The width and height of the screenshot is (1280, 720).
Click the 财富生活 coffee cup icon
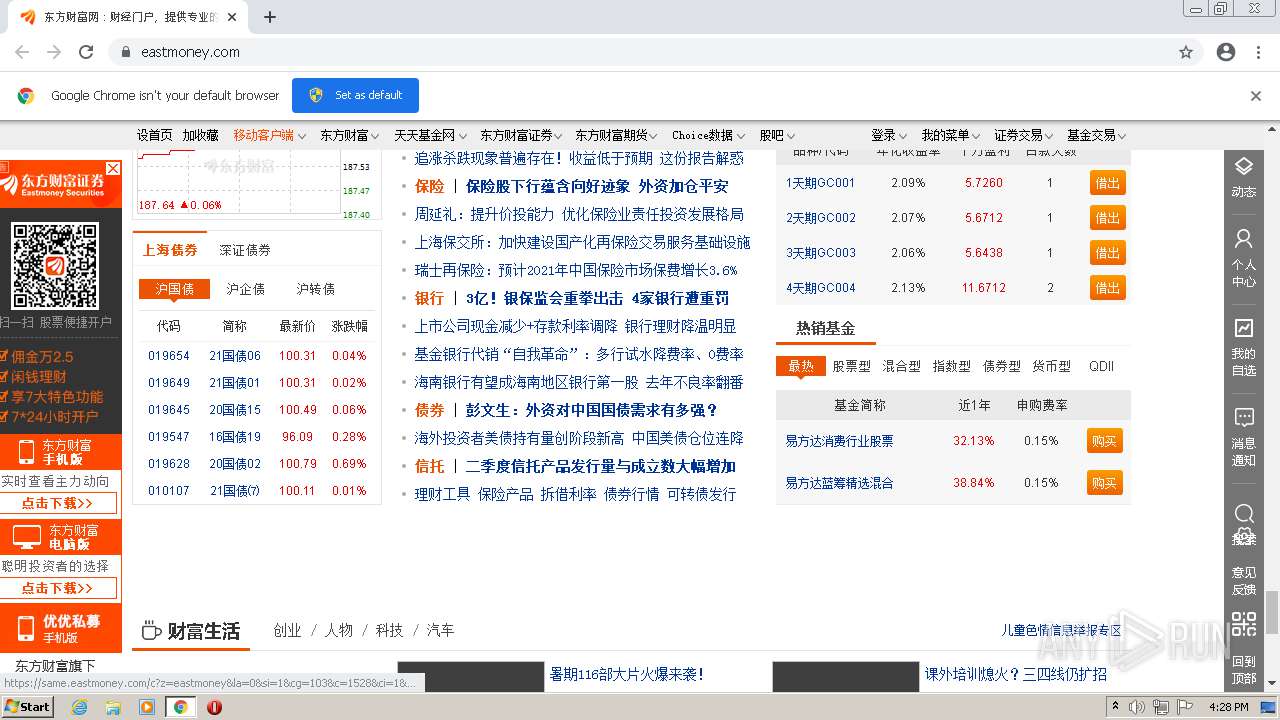(151, 631)
